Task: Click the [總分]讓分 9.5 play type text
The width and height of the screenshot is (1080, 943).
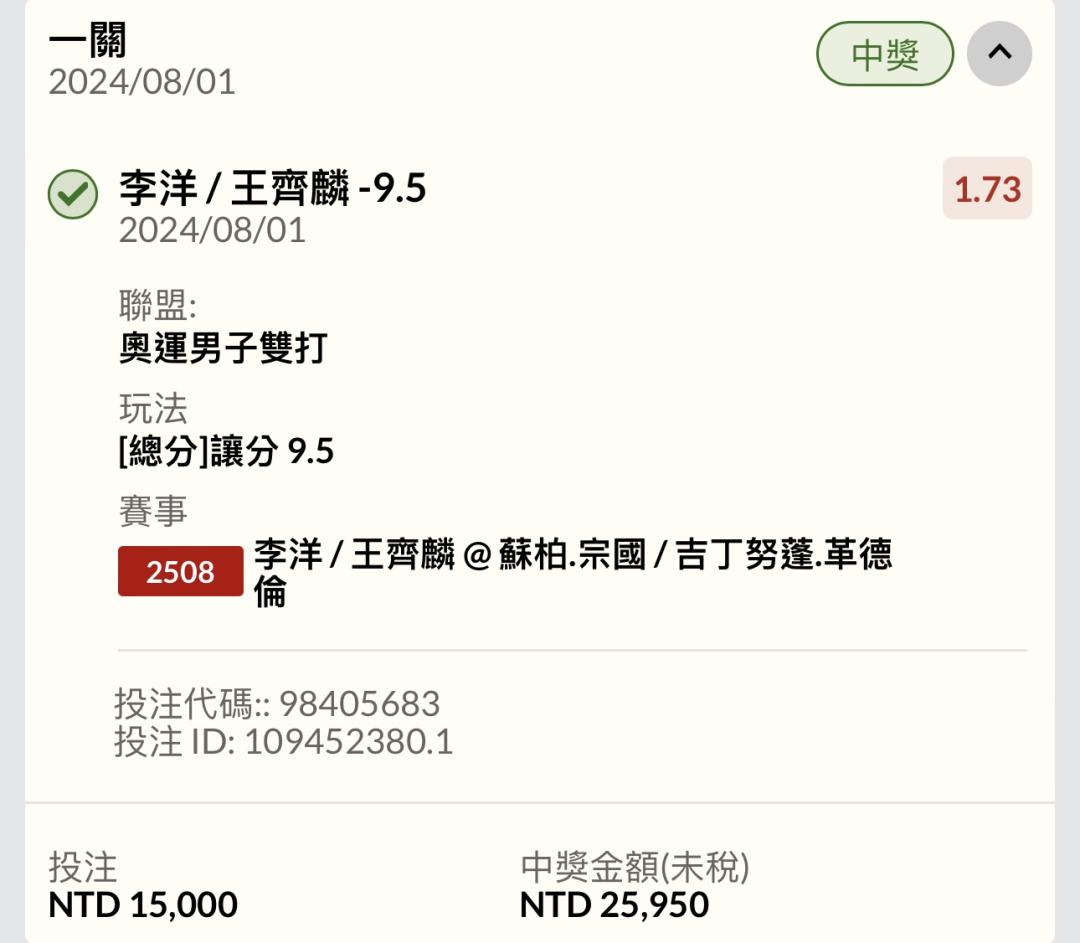Action: [x=227, y=451]
